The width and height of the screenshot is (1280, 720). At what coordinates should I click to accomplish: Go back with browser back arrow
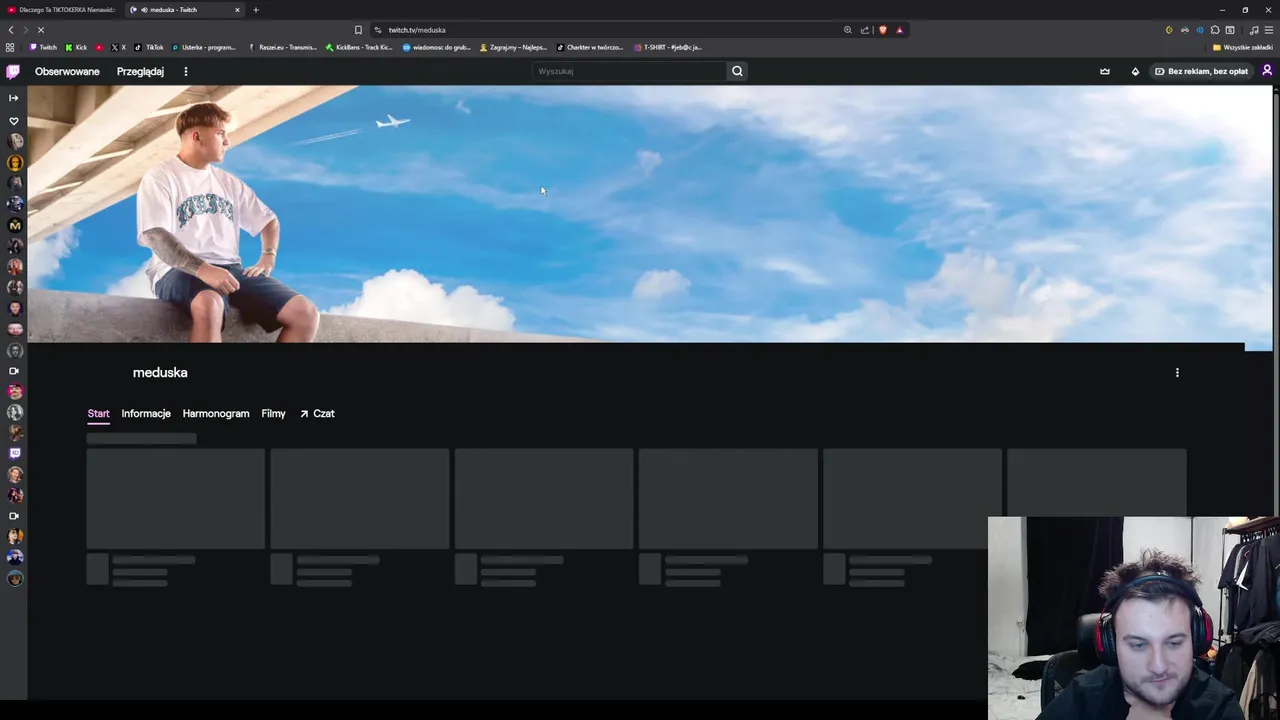[x=11, y=30]
